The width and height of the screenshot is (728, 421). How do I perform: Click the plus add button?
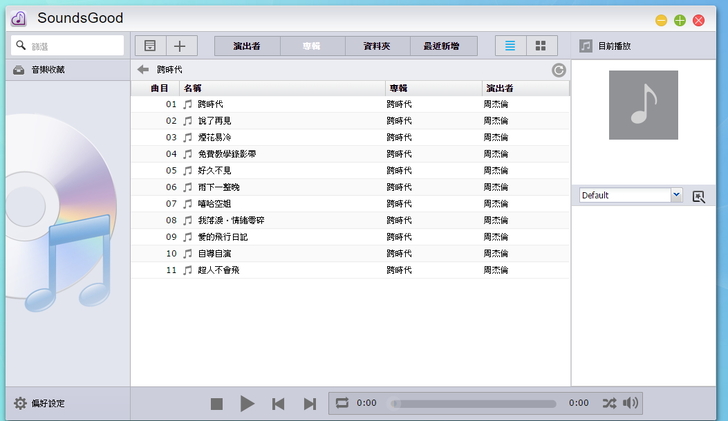tap(180, 46)
